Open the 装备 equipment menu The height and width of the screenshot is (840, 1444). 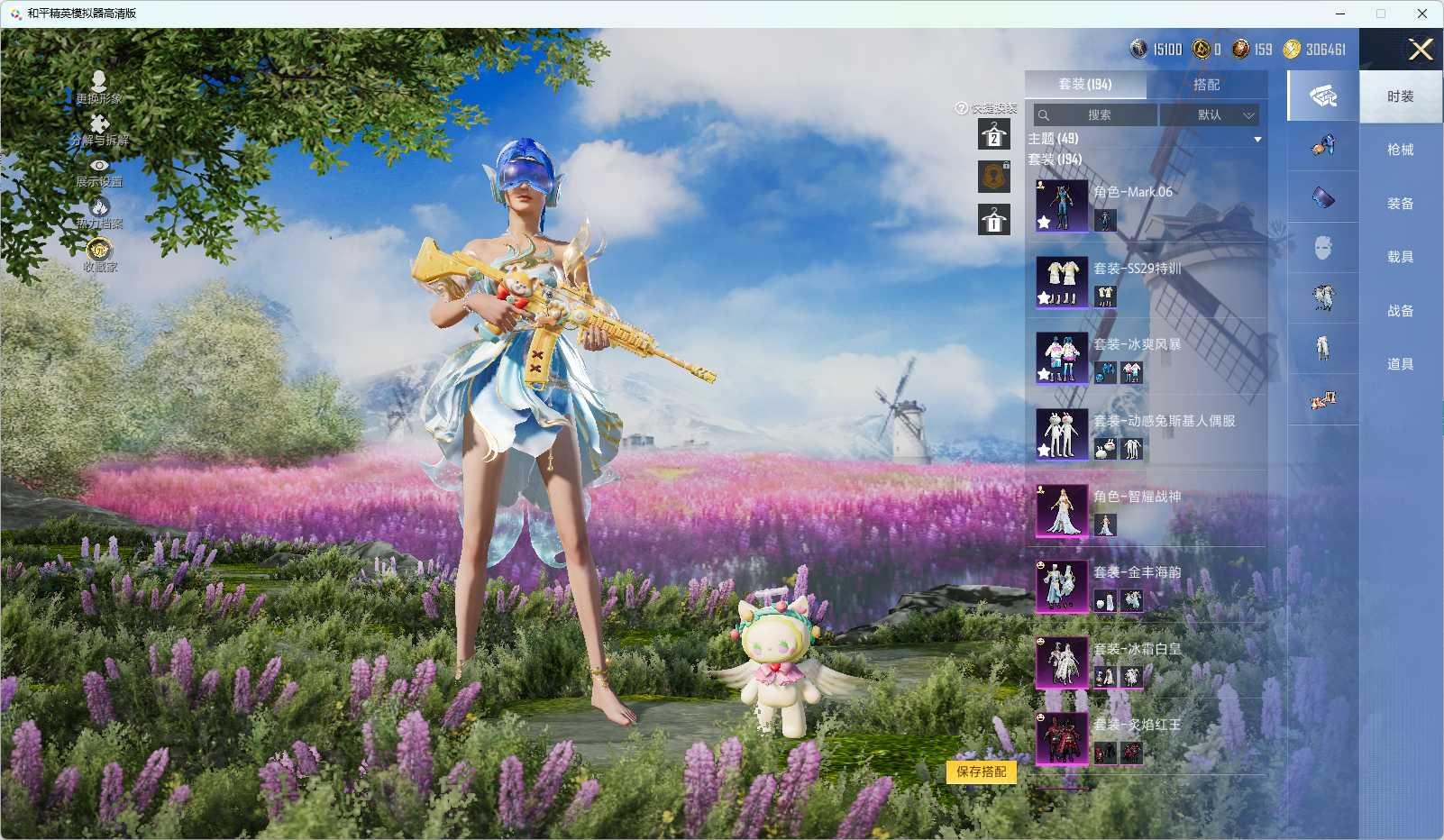click(x=1401, y=204)
